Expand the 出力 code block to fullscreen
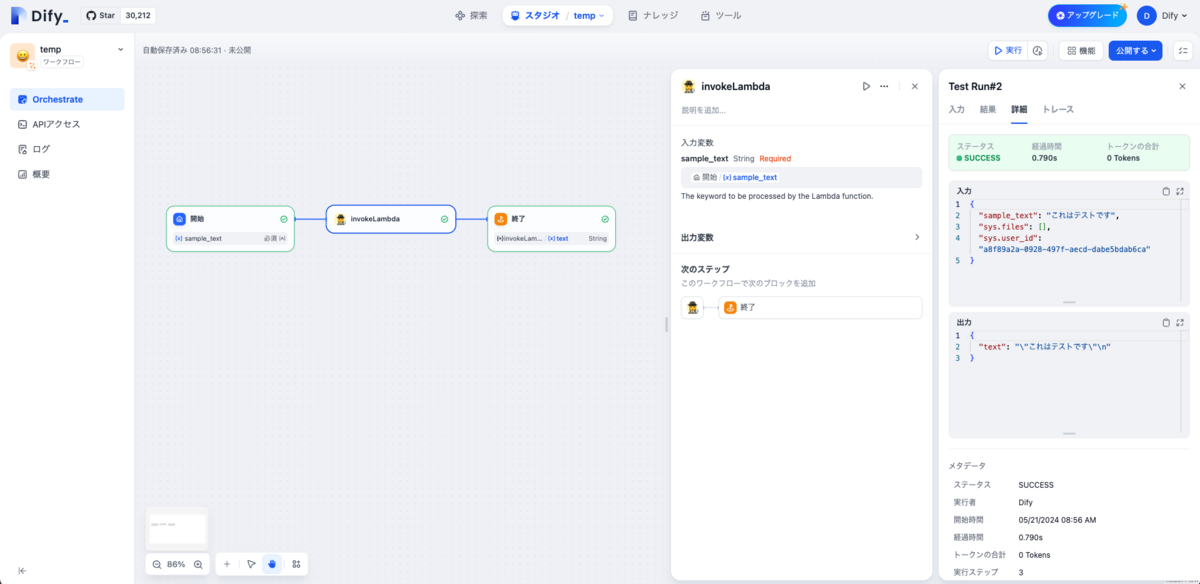Viewport: 1200px width, 584px height. point(1180,322)
